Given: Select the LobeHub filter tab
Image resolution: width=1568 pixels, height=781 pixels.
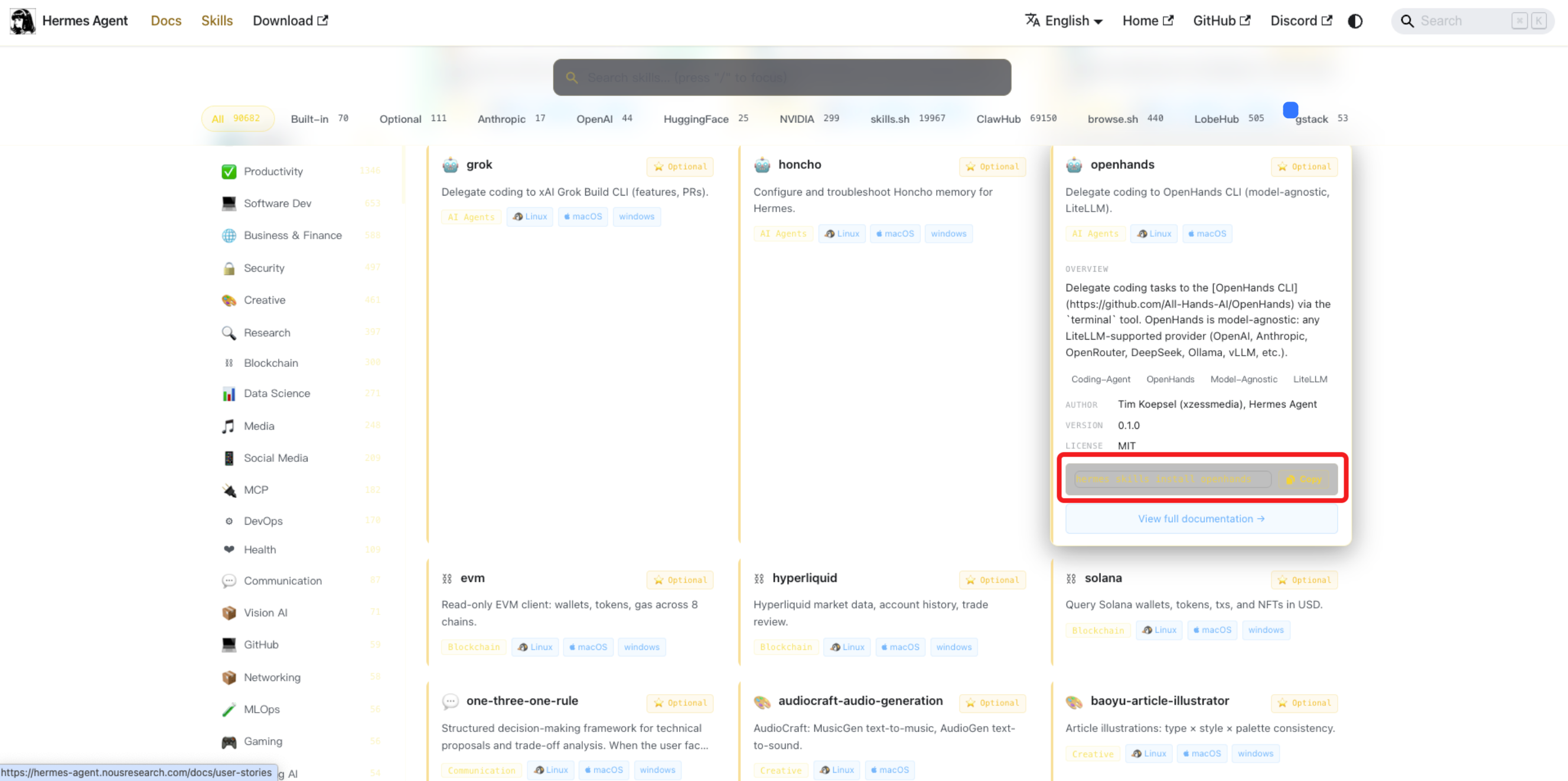Looking at the screenshot, I should tap(1229, 119).
